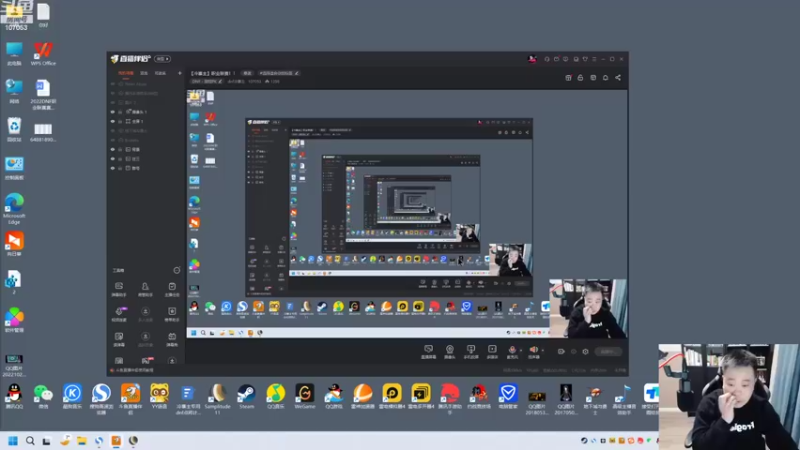This screenshot has width=800, height=450.
Task: Toggle visibility of third-from-last image layer
Action: tap(113, 149)
